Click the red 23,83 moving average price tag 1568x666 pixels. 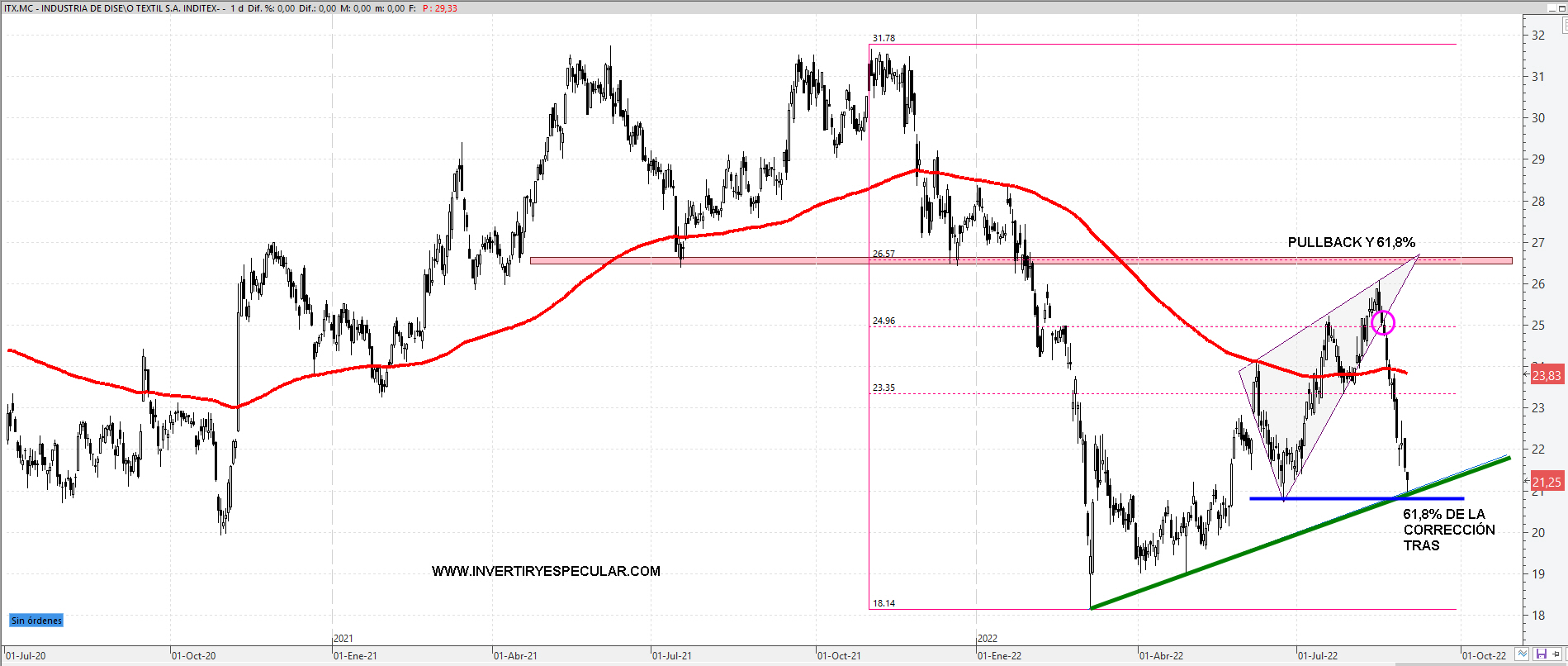coord(1546,376)
